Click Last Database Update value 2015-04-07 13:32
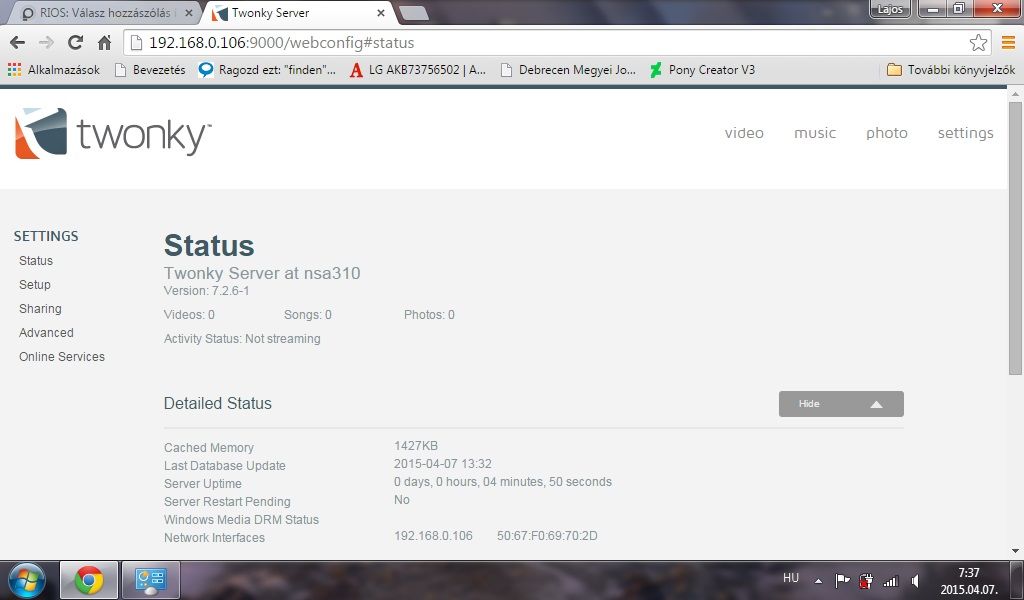The width and height of the screenshot is (1024, 600). click(x=443, y=464)
